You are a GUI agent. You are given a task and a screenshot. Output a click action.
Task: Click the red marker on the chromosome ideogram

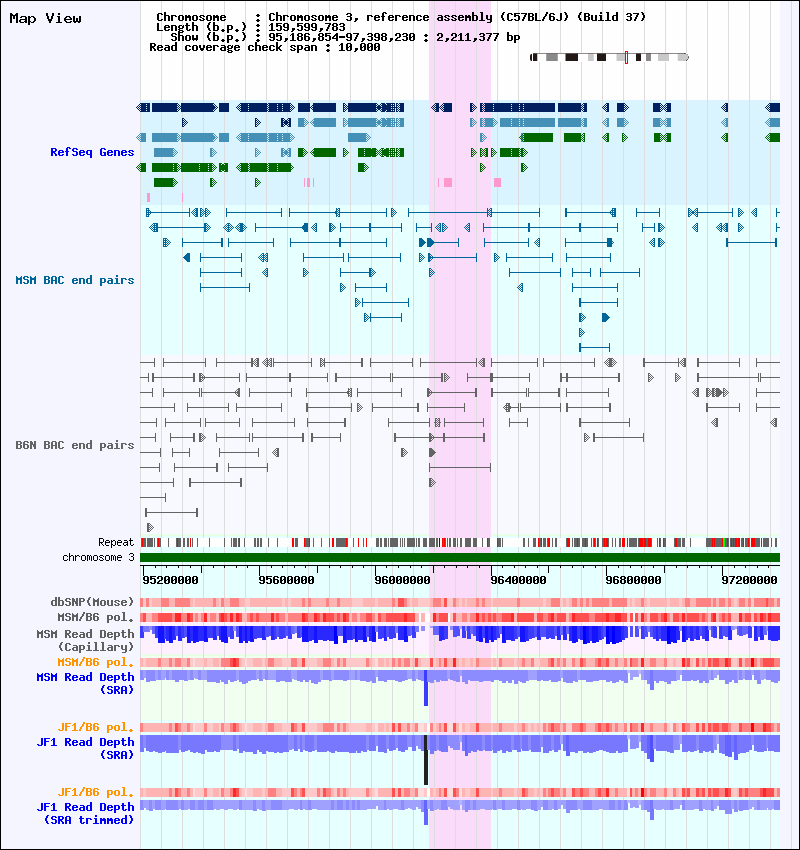626,57
